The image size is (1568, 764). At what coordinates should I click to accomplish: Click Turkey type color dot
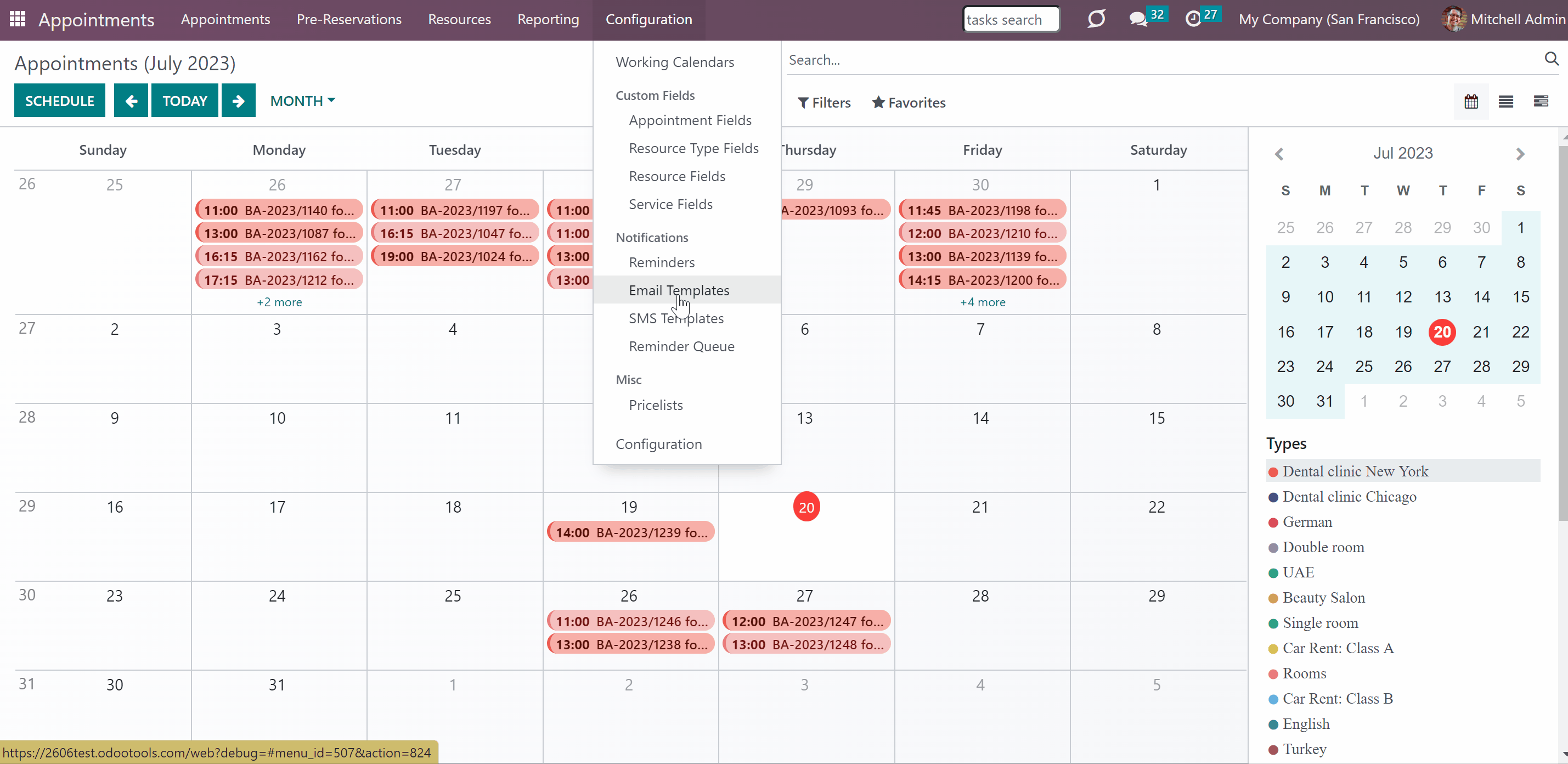click(x=1273, y=750)
